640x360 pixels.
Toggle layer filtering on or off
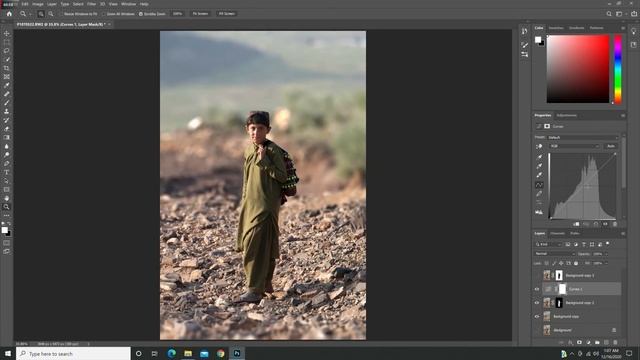pyautogui.click(x=608, y=244)
